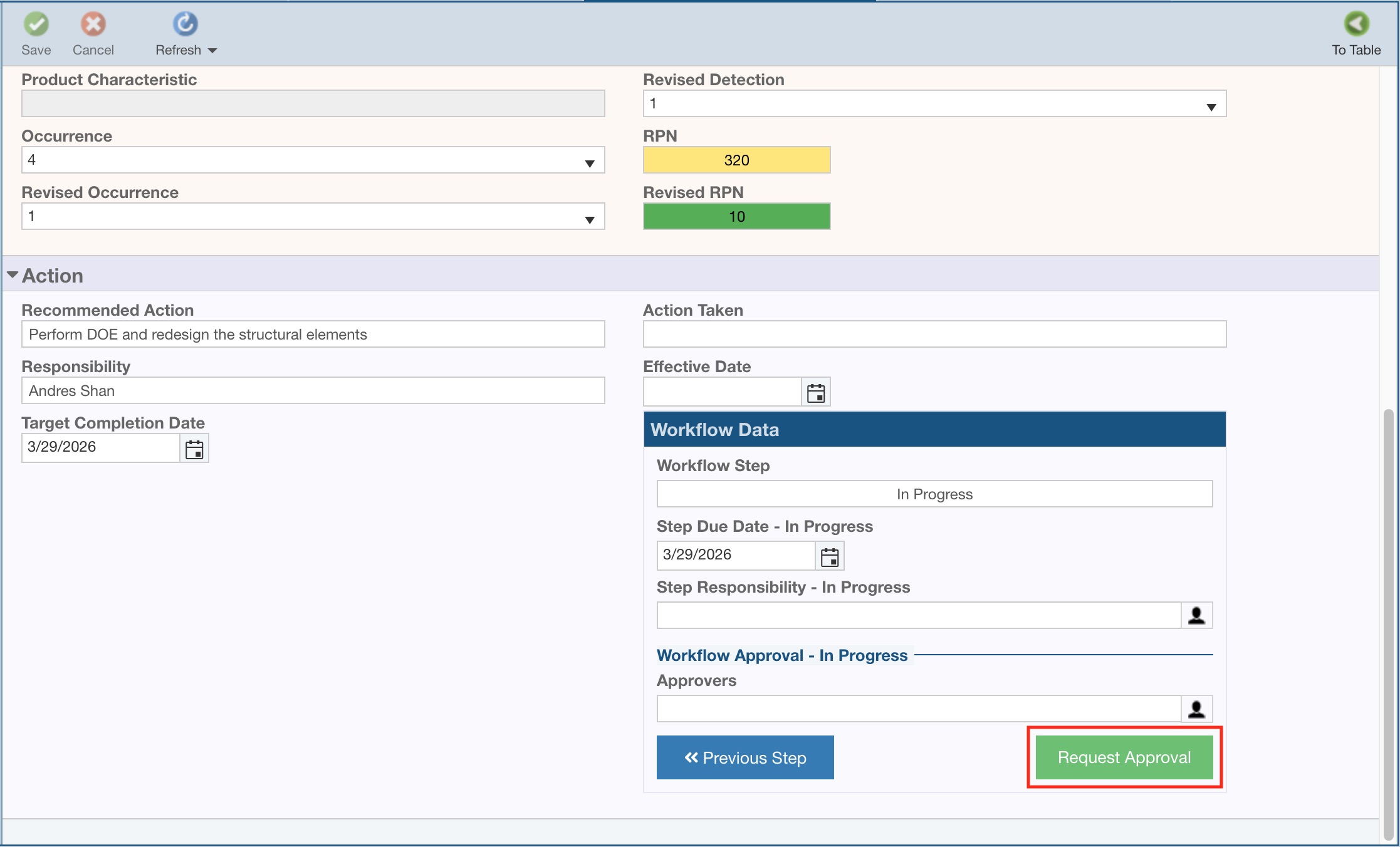
Task: Open the Refresh dropdown arrow
Action: (212, 51)
